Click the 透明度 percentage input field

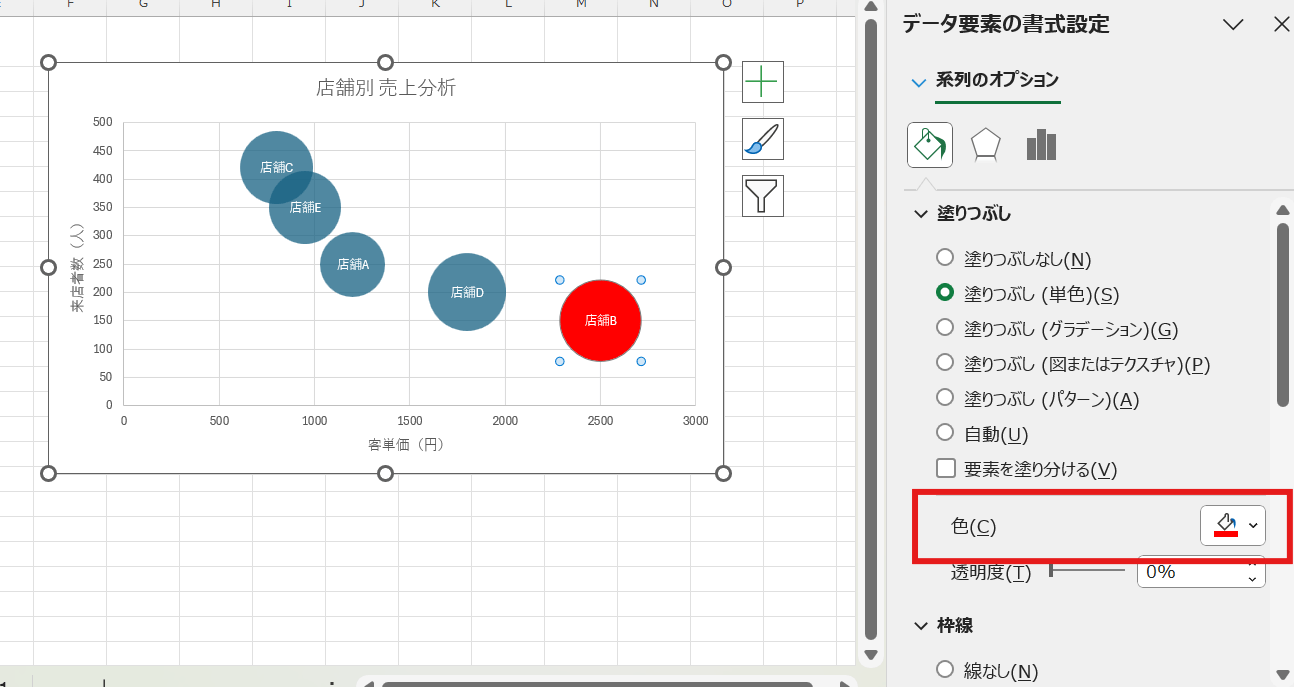1190,572
